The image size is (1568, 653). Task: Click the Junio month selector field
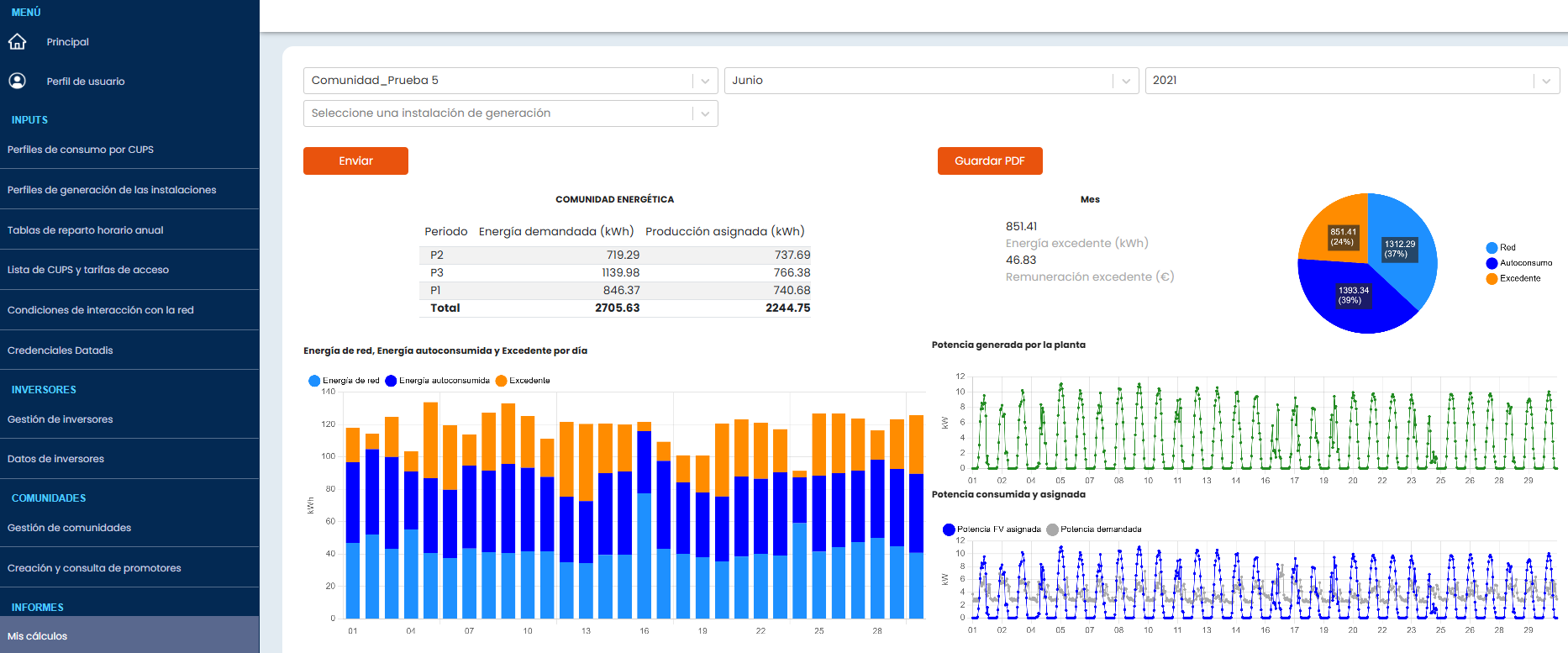click(931, 81)
